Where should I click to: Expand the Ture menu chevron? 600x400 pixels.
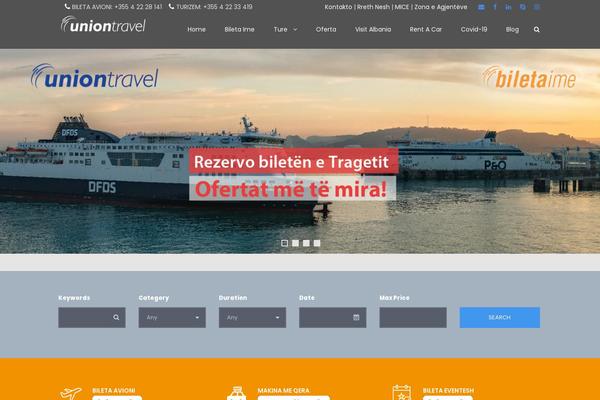[295, 29]
